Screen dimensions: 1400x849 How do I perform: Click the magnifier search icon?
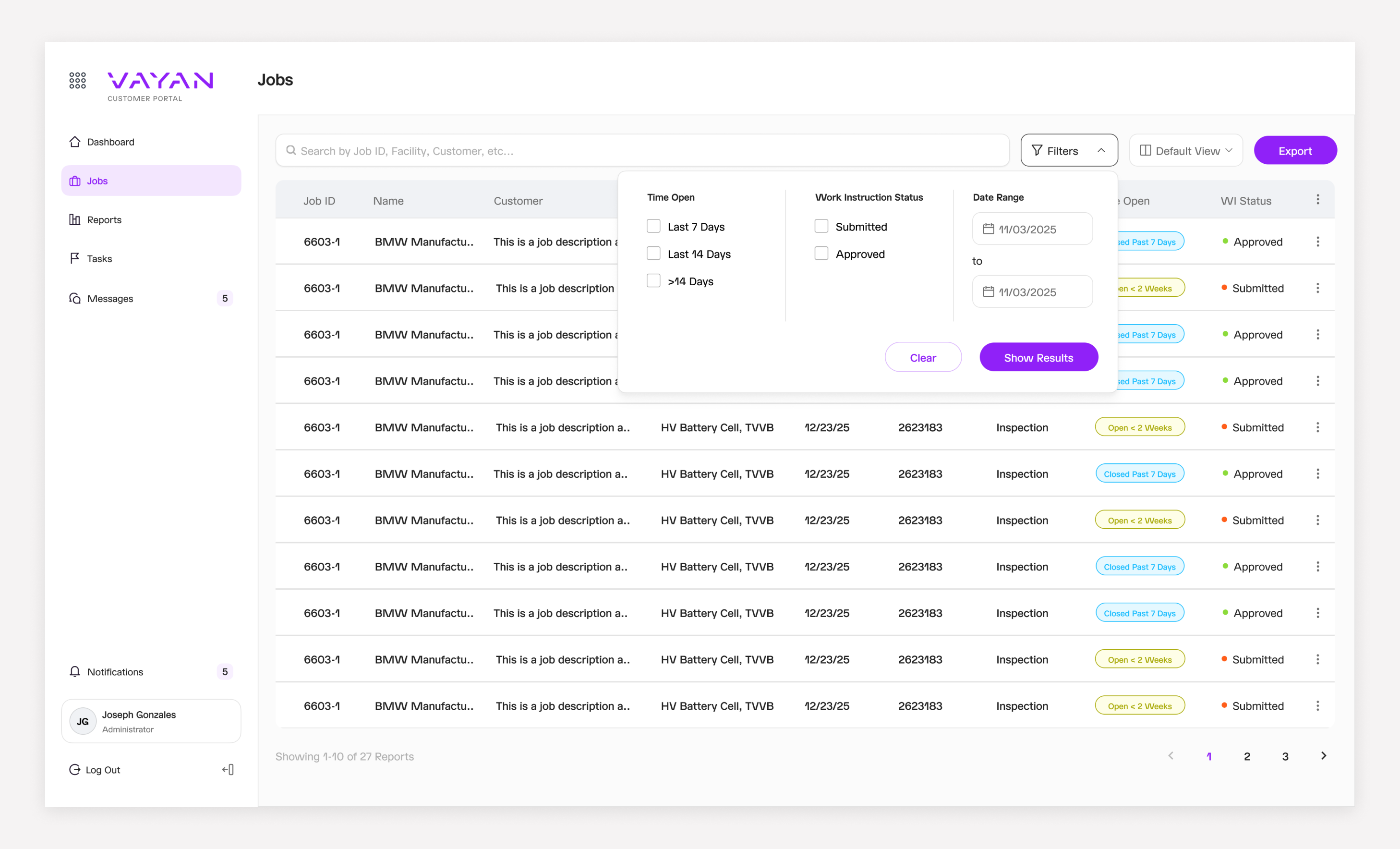pyautogui.click(x=291, y=151)
